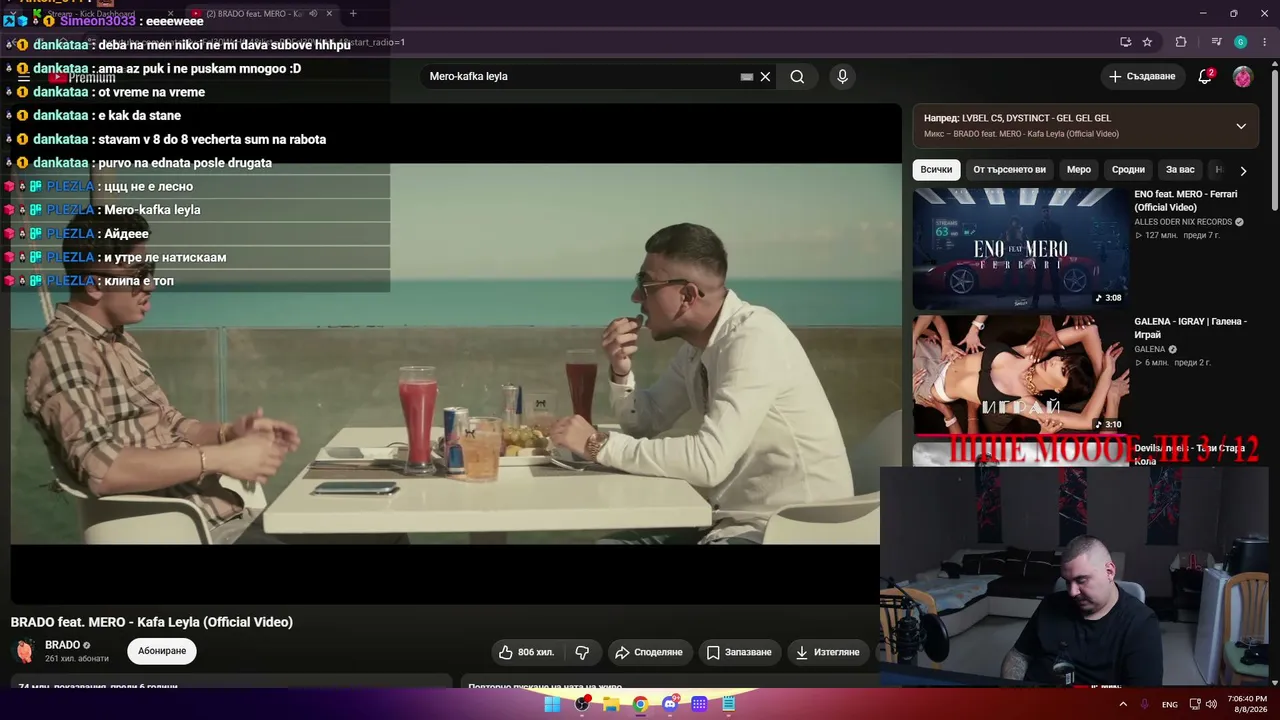Open GALENA - IGRAY video title
This screenshot has height=720, width=1280.
[1190, 328]
